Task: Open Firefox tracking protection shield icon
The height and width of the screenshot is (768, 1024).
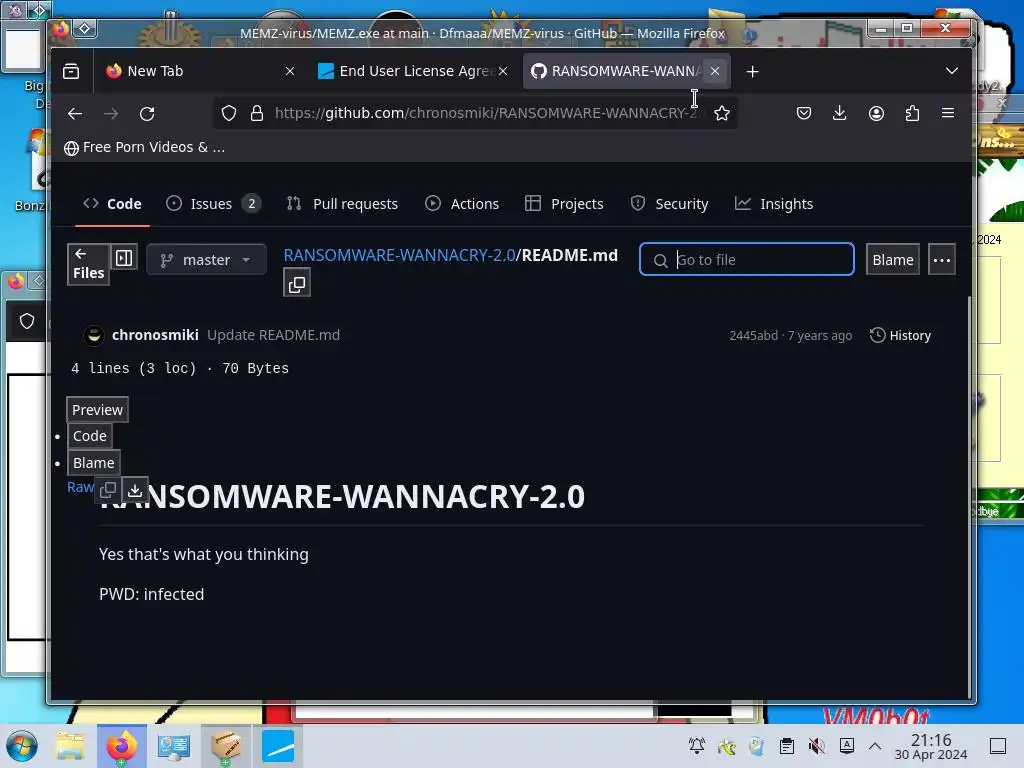Action: tap(229, 113)
